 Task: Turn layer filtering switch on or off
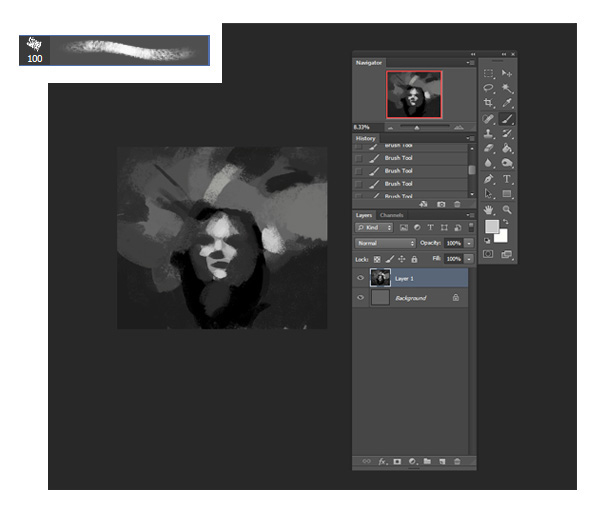click(x=471, y=227)
